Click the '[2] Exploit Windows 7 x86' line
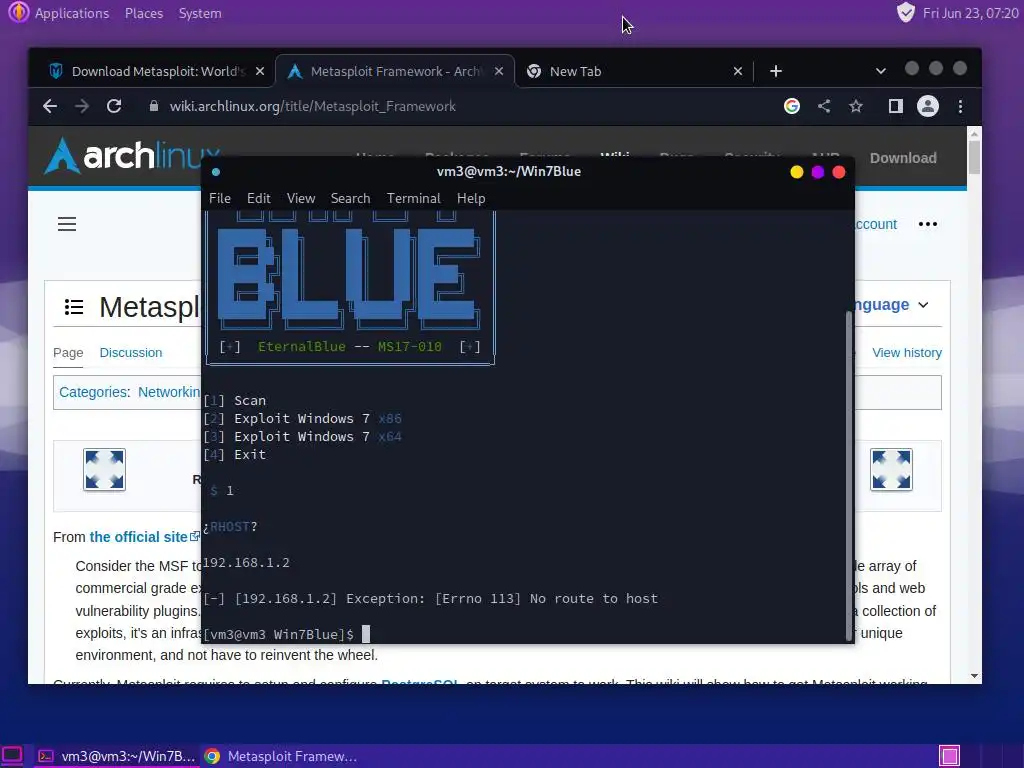This screenshot has height=768, width=1024. point(302,419)
